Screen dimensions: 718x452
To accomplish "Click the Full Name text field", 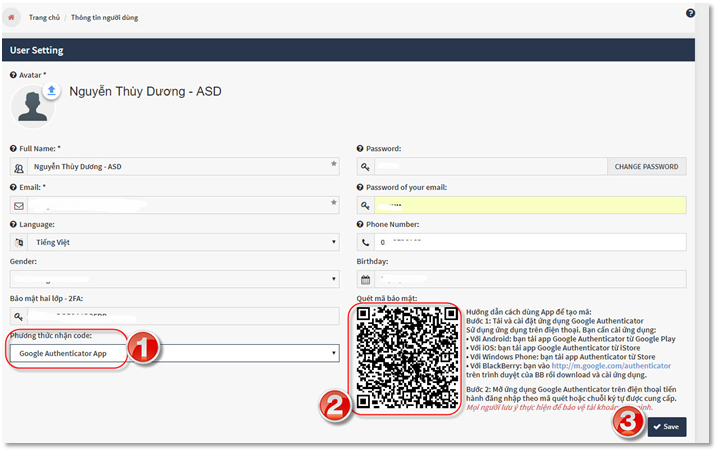I will click(180, 167).
